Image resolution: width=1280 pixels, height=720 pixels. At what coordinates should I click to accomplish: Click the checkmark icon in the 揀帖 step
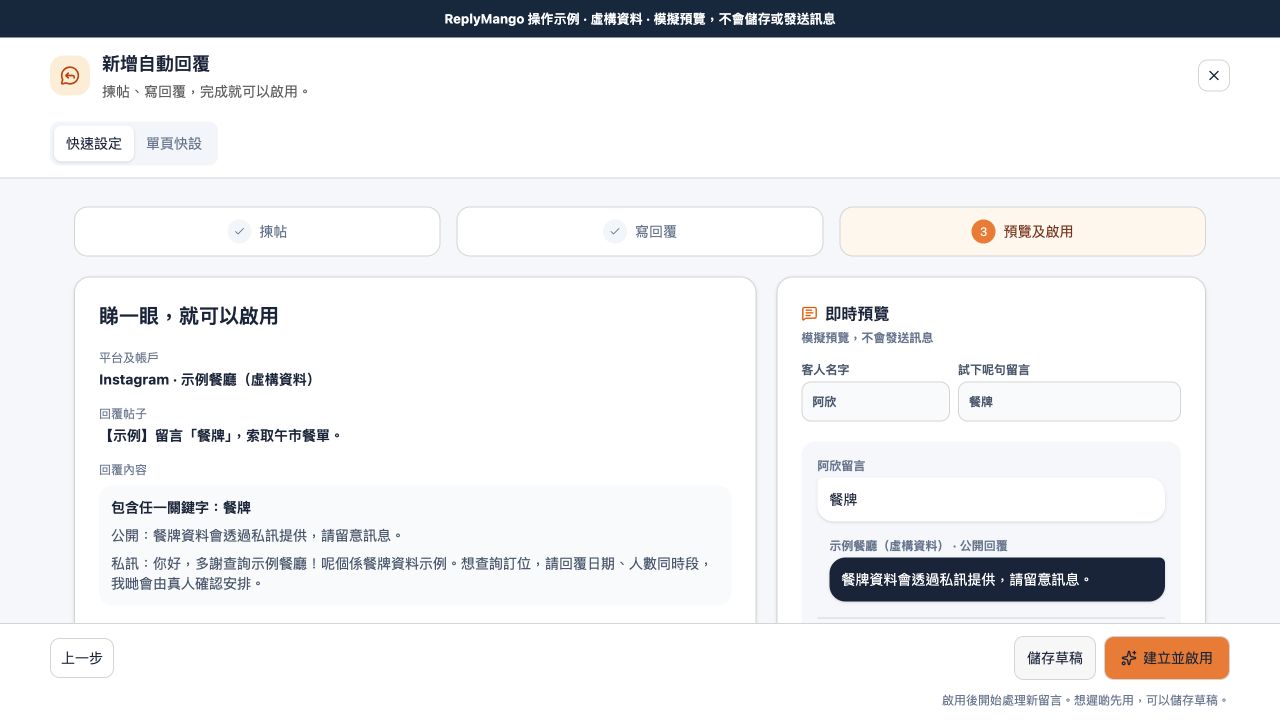click(x=239, y=232)
